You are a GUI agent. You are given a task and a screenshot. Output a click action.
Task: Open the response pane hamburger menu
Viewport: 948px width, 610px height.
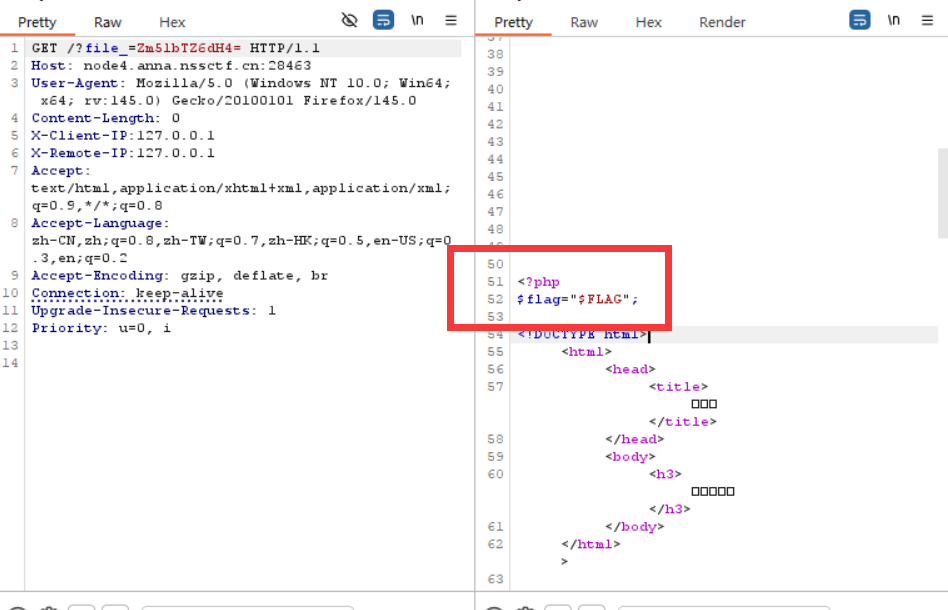[927, 20]
